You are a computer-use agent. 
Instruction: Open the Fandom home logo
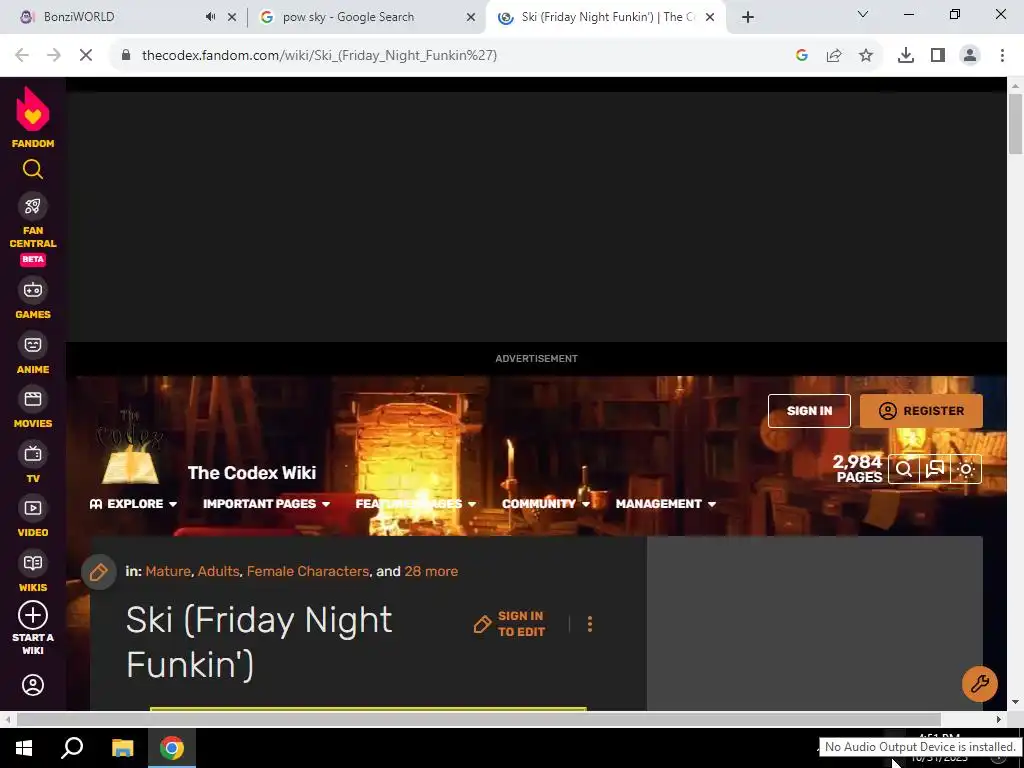(33, 118)
